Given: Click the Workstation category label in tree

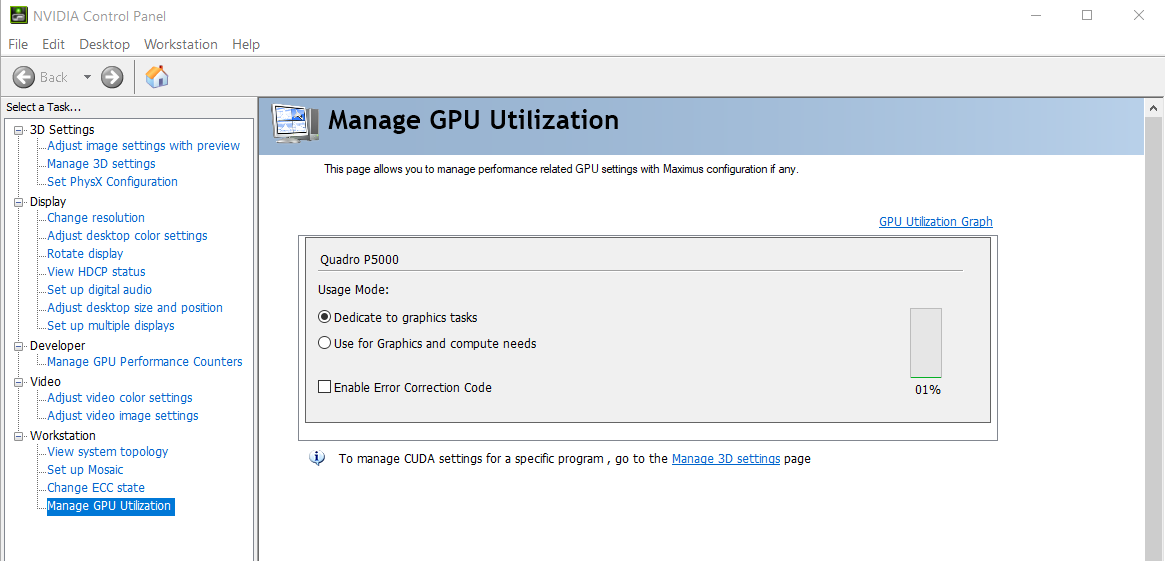Looking at the screenshot, I should pyautogui.click(x=62, y=435).
